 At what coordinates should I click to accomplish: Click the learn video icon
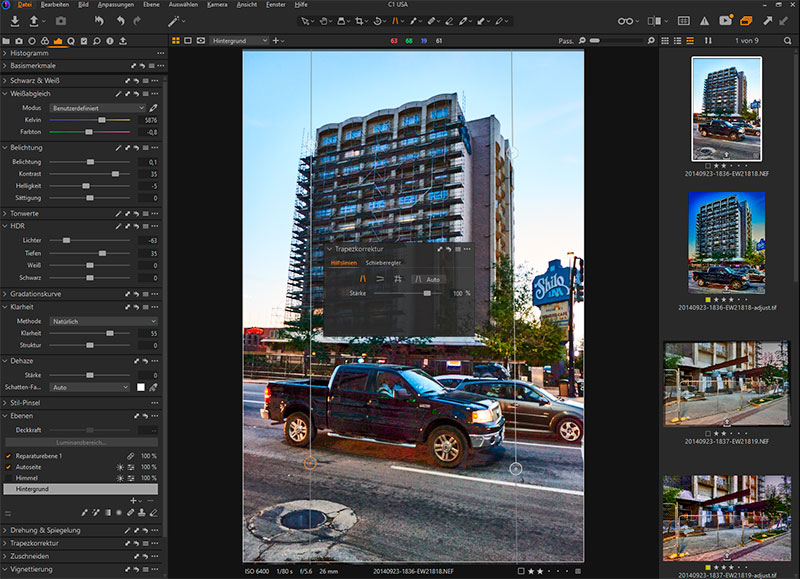coord(725,21)
